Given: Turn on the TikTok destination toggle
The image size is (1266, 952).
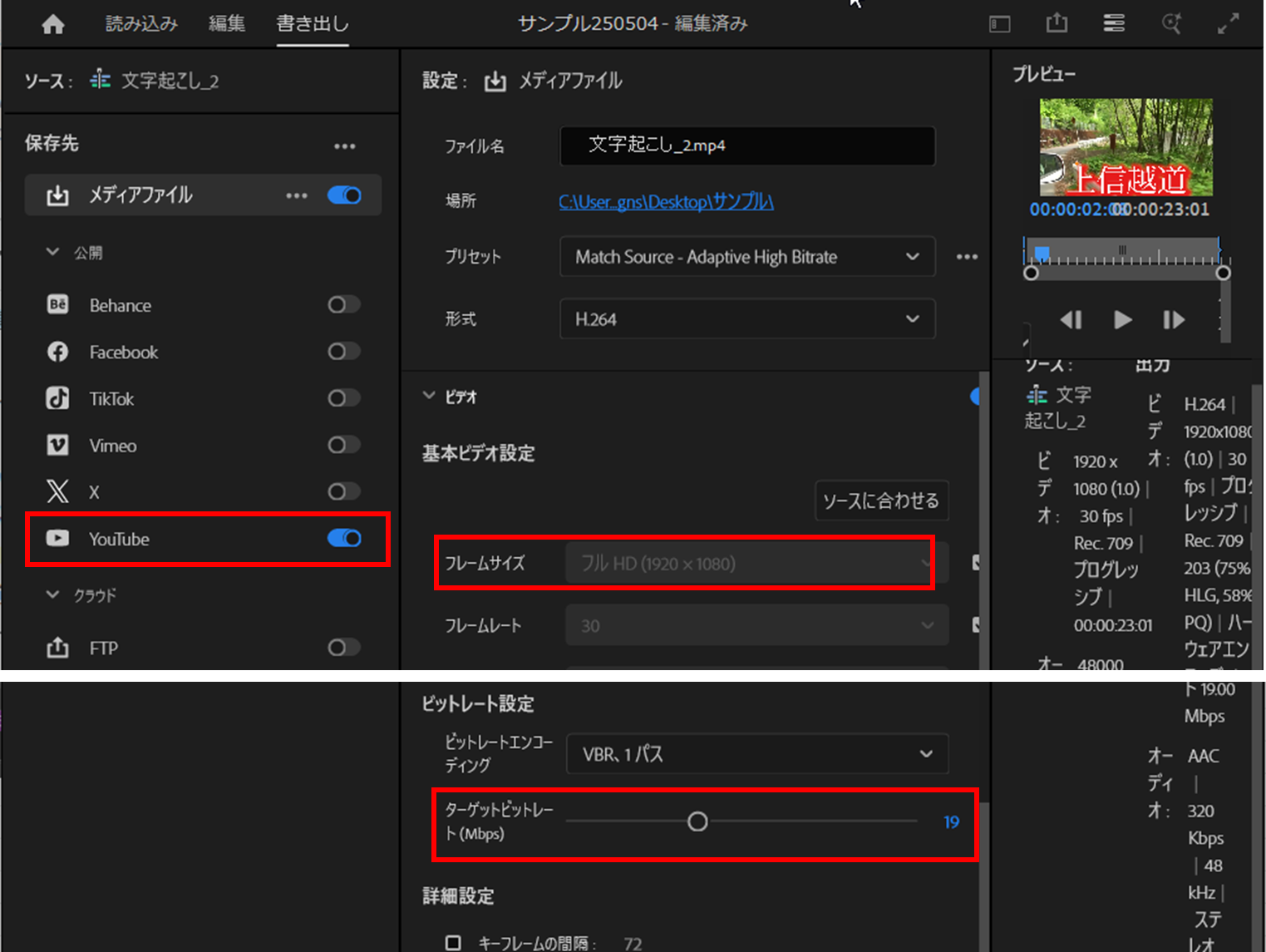Looking at the screenshot, I should (343, 398).
